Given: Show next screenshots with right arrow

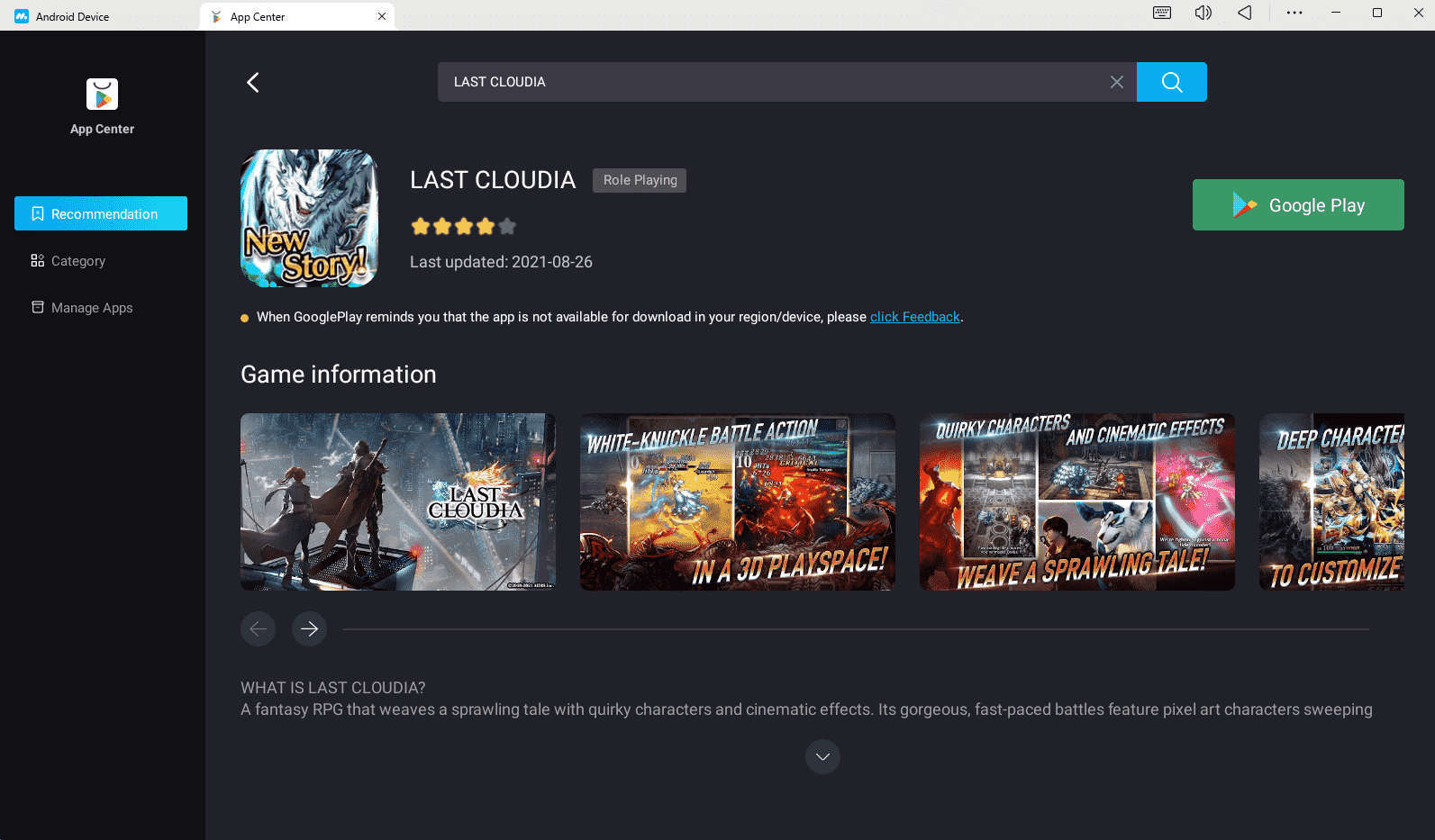Looking at the screenshot, I should 309,628.
